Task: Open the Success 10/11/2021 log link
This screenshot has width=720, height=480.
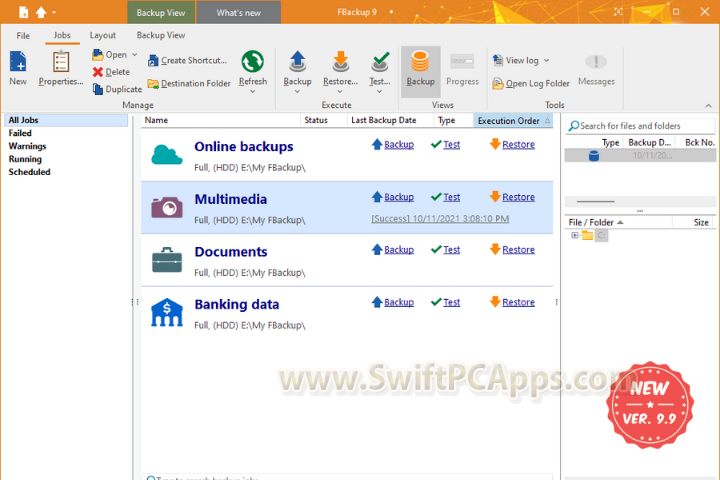Action: [440, 219]
